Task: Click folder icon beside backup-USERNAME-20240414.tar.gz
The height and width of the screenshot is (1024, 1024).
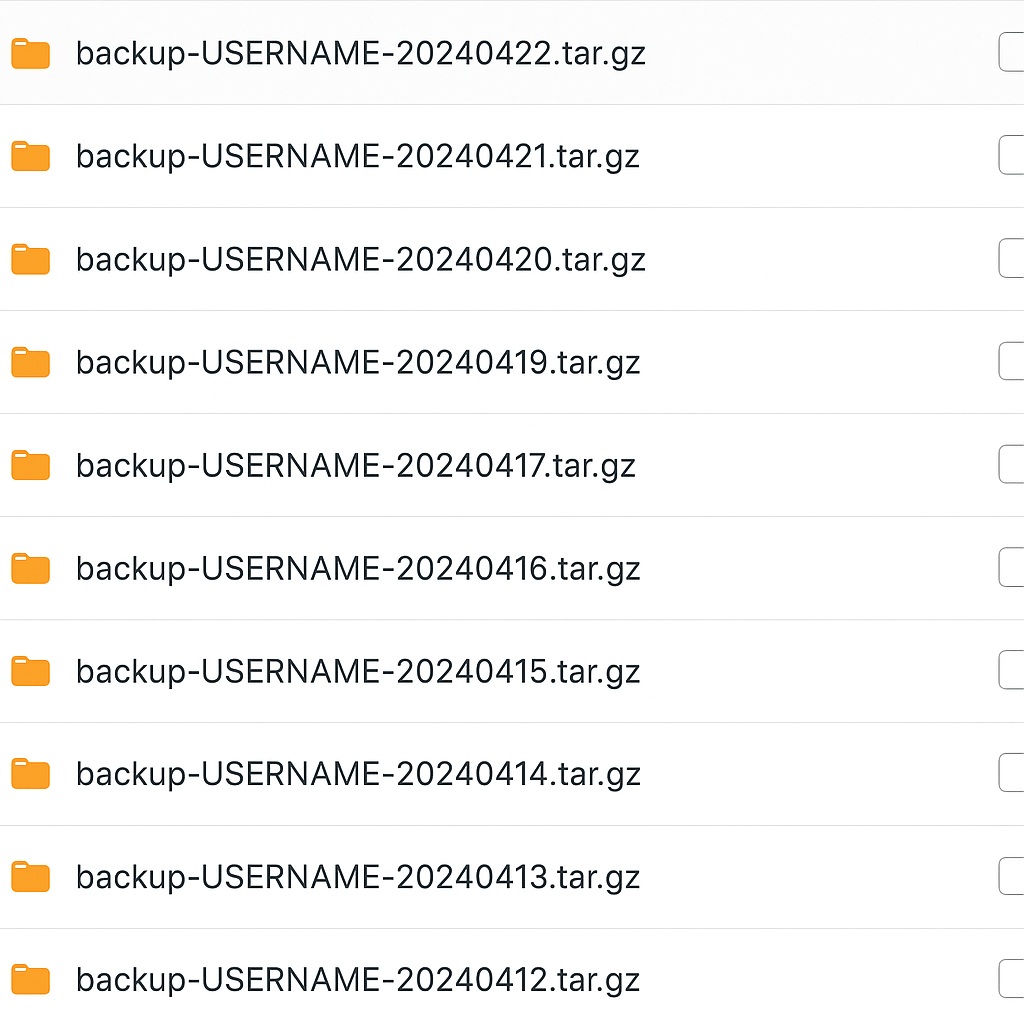Action: coord(30,774)
